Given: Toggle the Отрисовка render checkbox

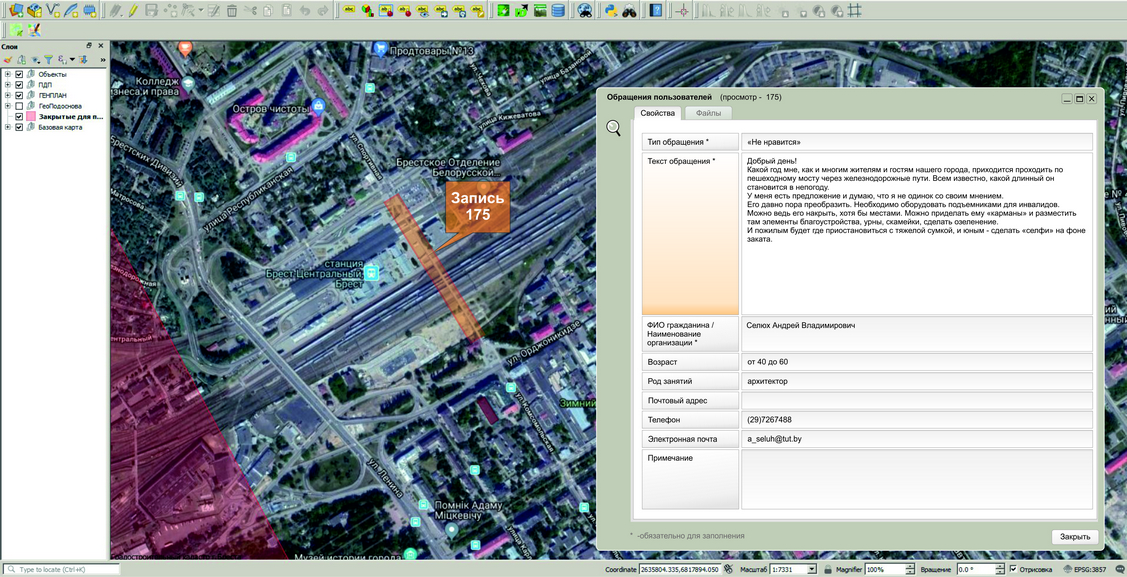Looking at the screenshot, I should pyautogui.click(x=1013, y=569).
